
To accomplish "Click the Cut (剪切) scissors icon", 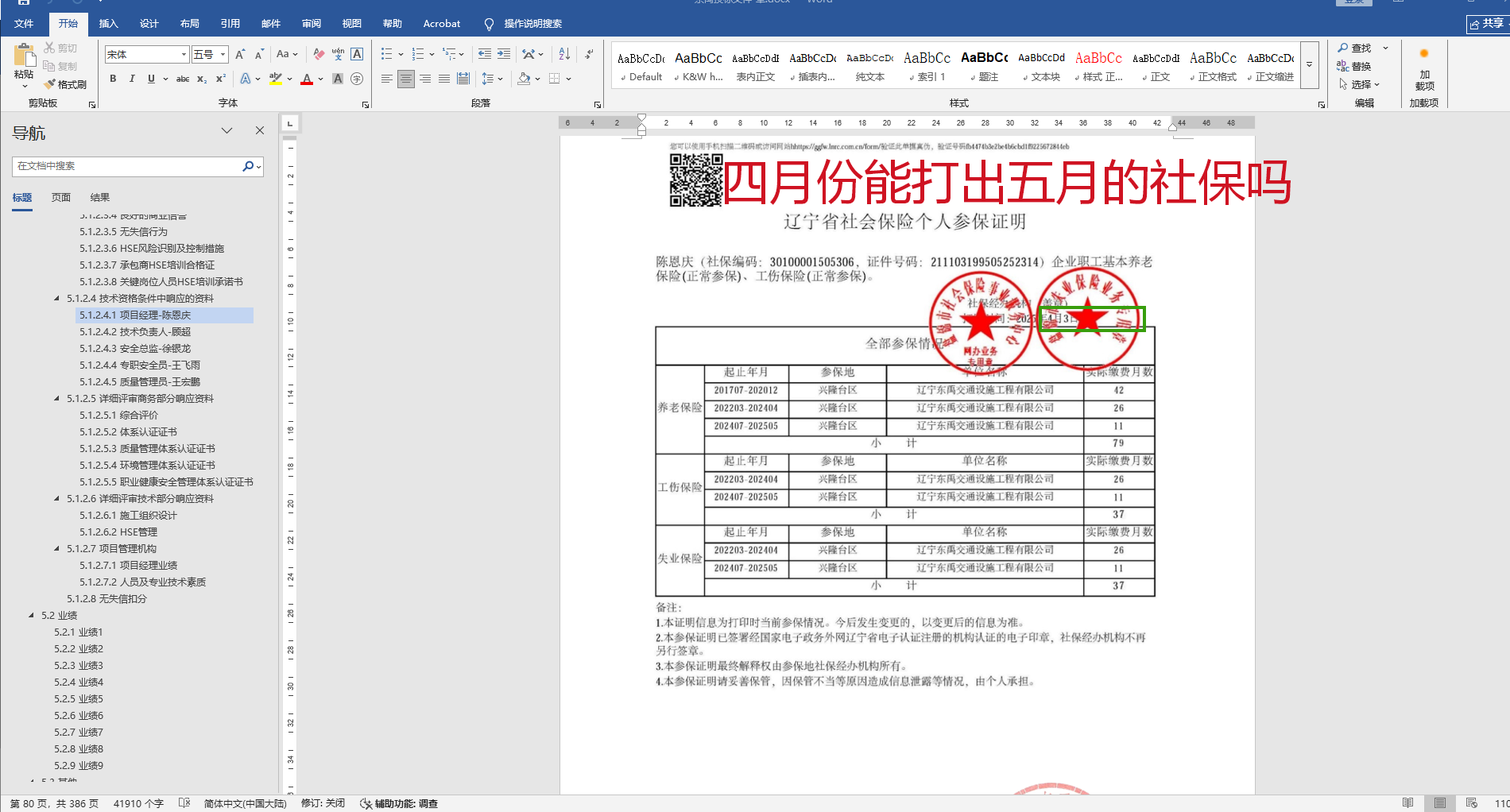I will click(x=49, y=48).
